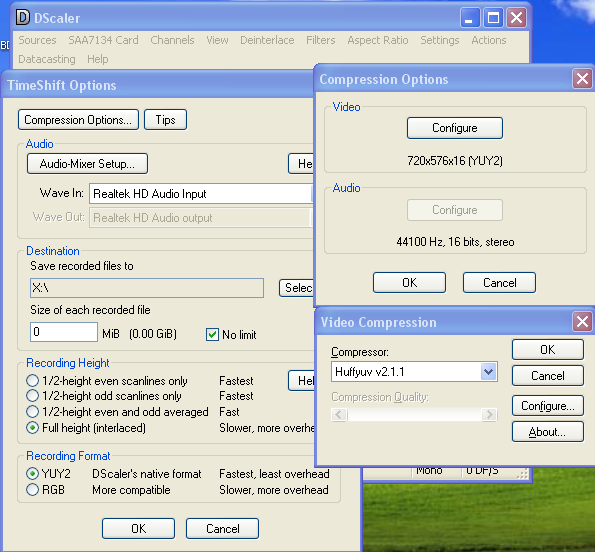The image size is (595, 552).
Task: Click the save path field showing X:\
Action: point(147,288)
